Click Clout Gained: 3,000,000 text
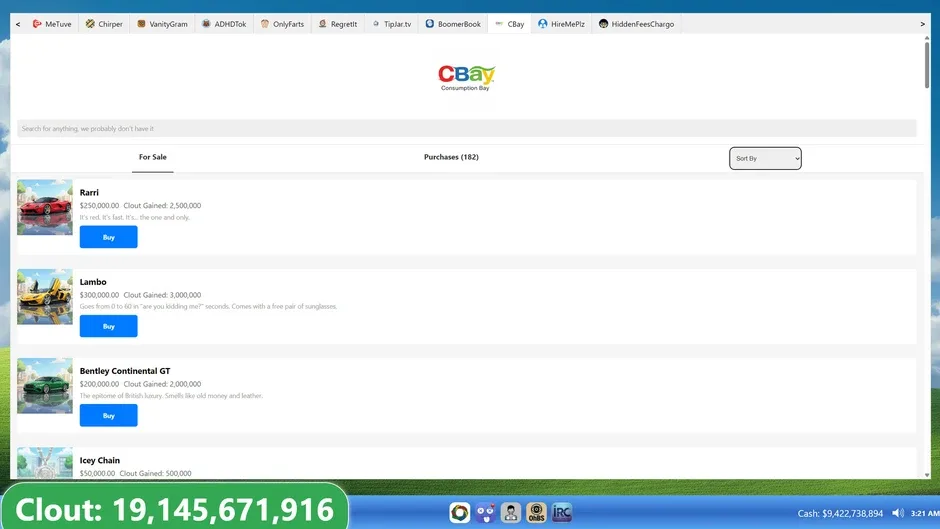This screenshot has width=940, height=529. 162,295
